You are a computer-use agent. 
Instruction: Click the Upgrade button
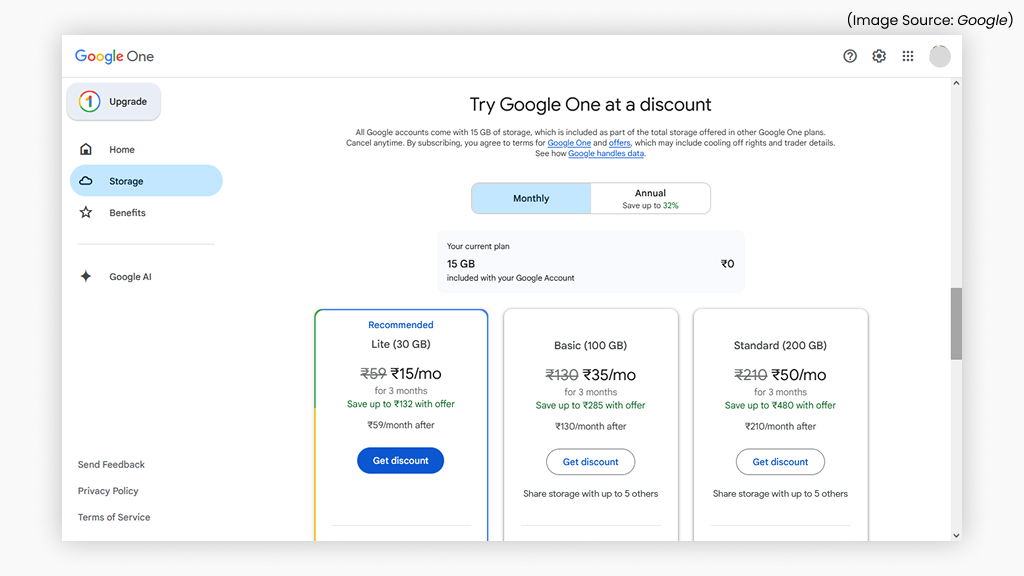(x=113, y=101)
